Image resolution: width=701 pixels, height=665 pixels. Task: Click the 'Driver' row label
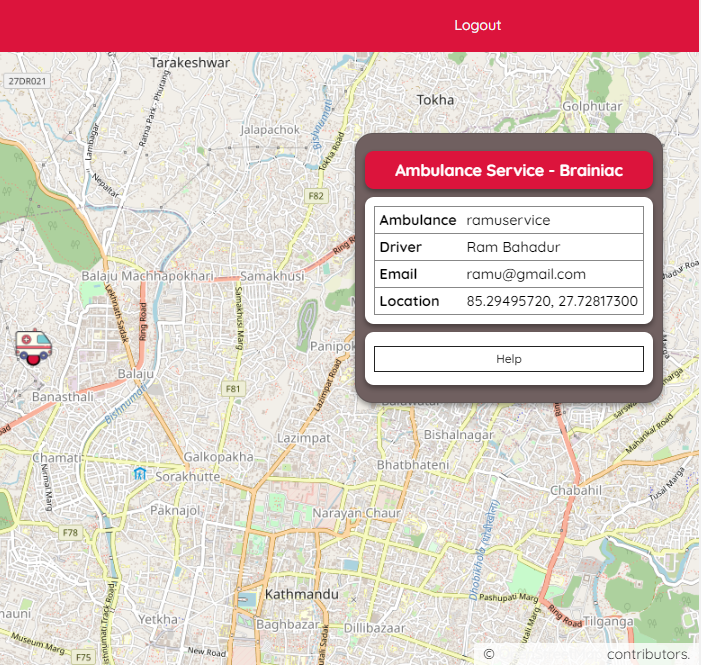click(400, 247)
